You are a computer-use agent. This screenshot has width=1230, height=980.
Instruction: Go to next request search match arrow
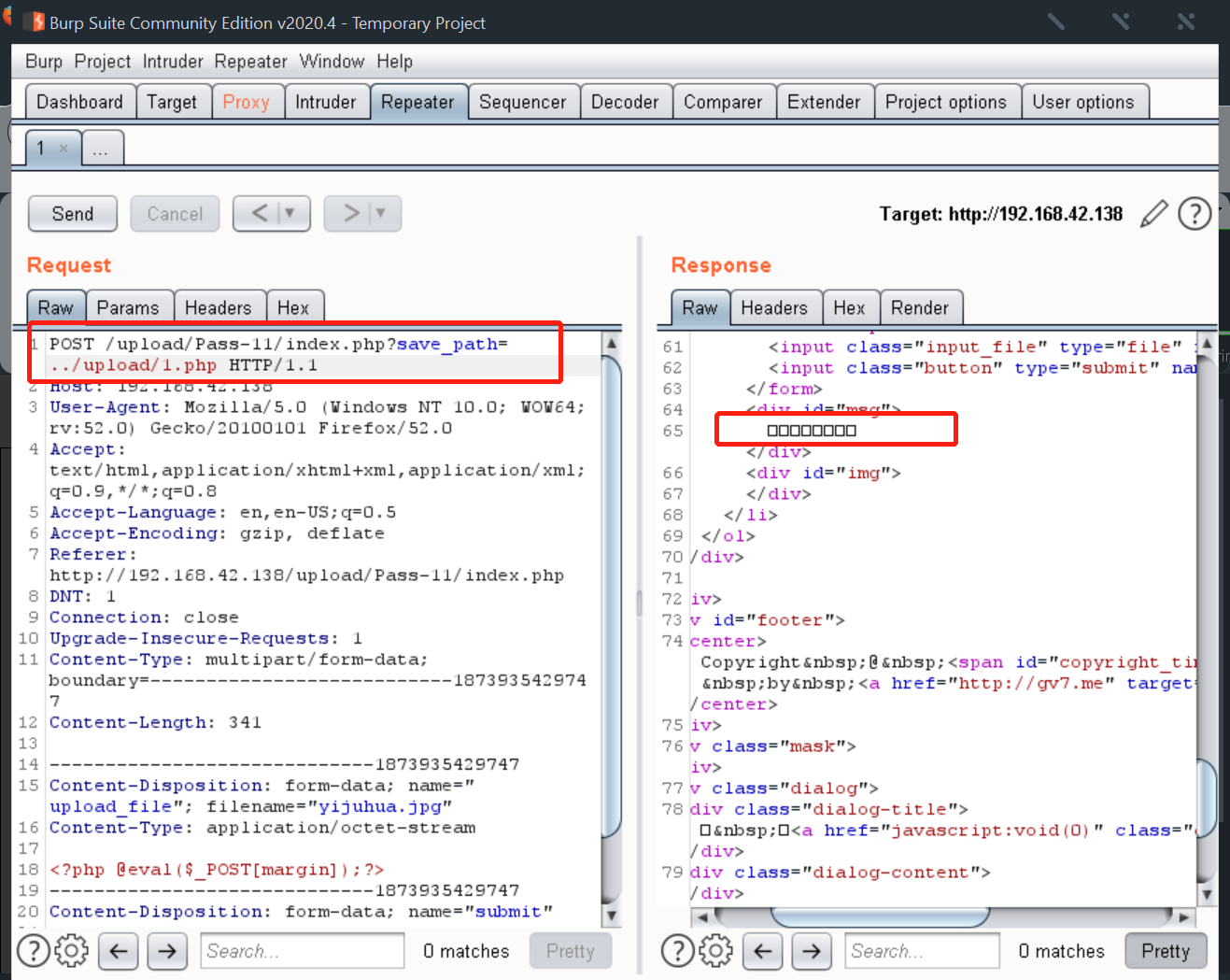(167, 951)
